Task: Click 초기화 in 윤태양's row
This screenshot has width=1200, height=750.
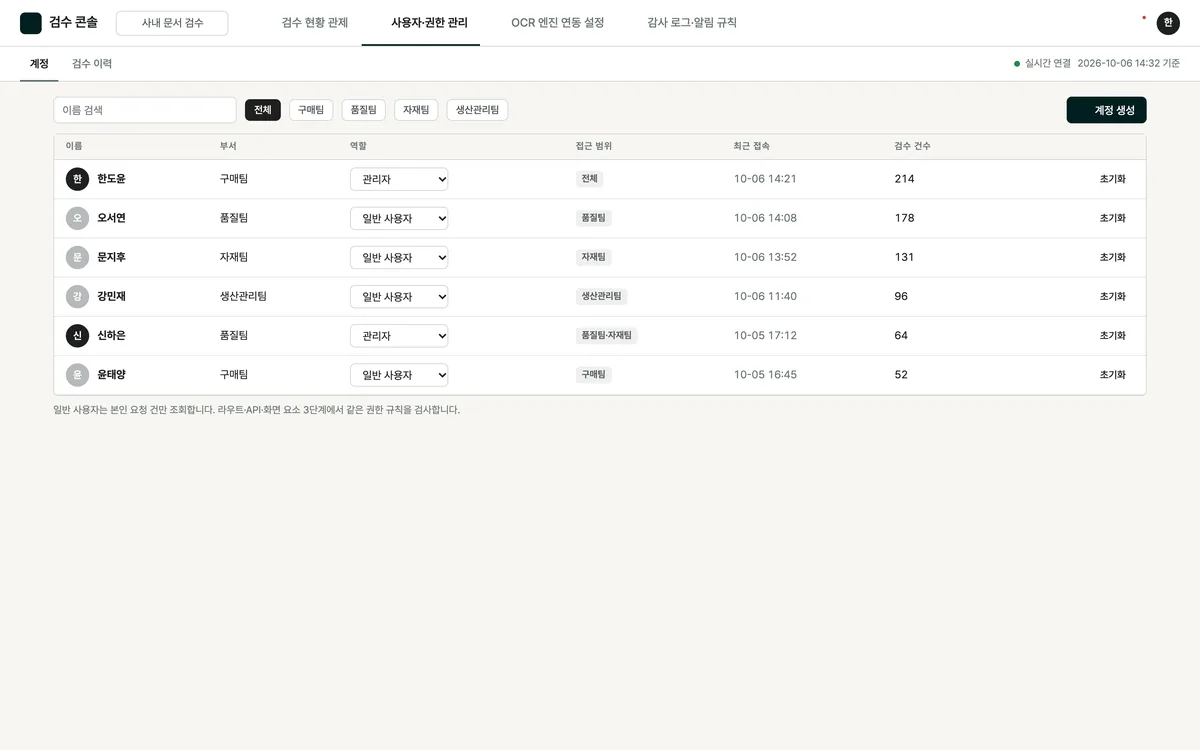Action: coord(1113,375)
